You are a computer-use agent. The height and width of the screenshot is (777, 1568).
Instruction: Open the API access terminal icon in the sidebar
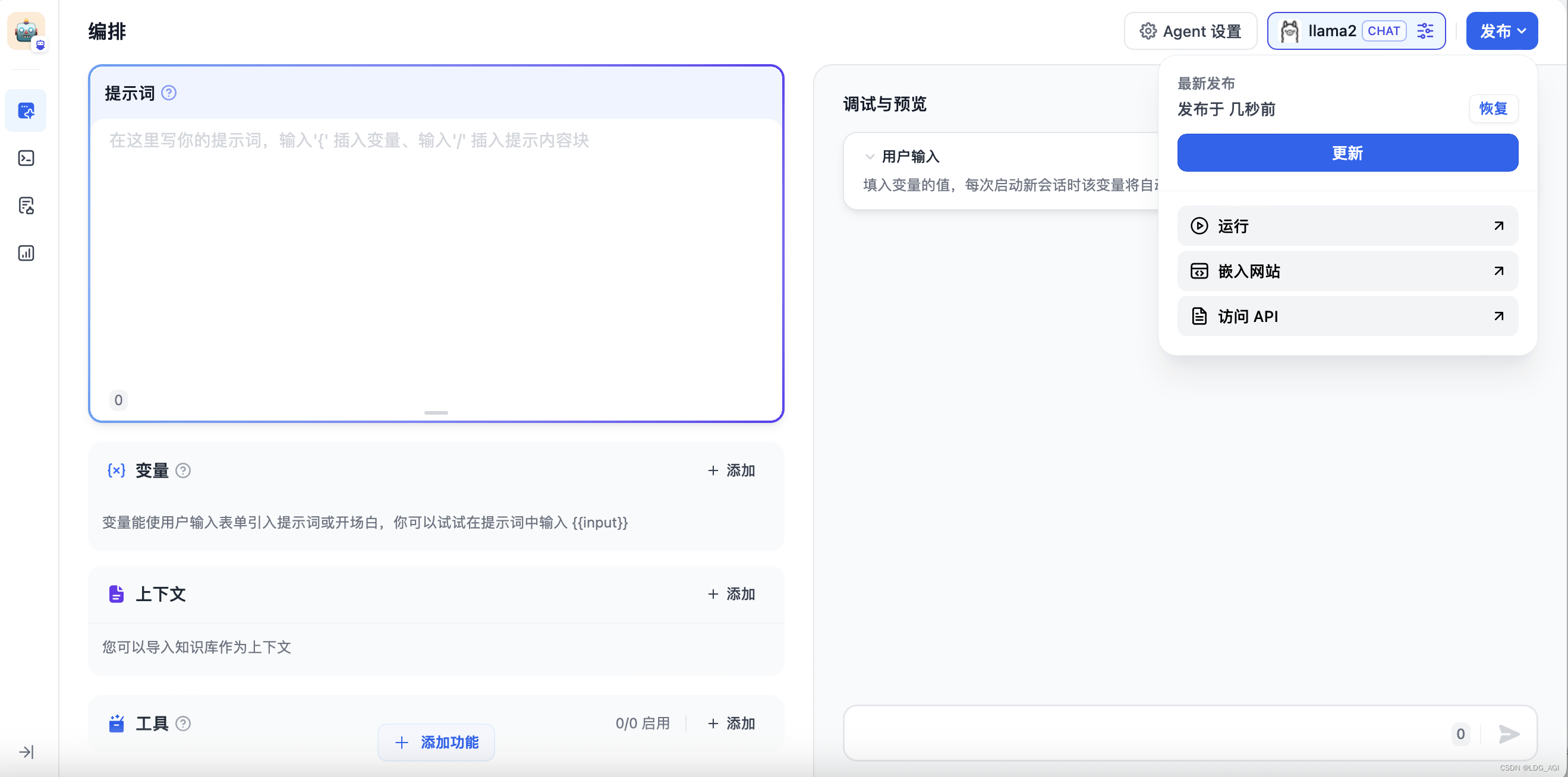(x=26, y=158)
